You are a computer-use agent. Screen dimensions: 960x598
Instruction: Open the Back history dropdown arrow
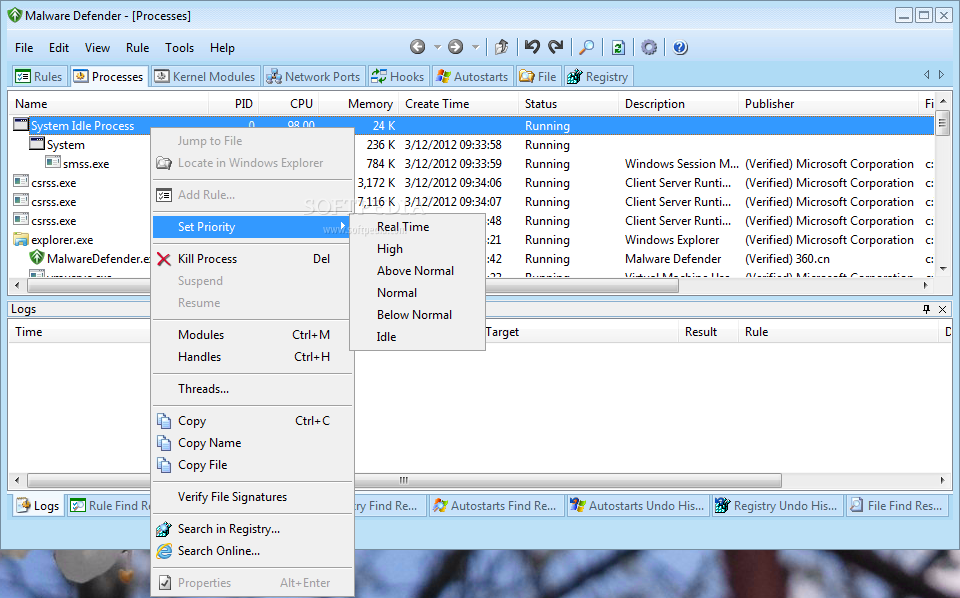point(437,47)
